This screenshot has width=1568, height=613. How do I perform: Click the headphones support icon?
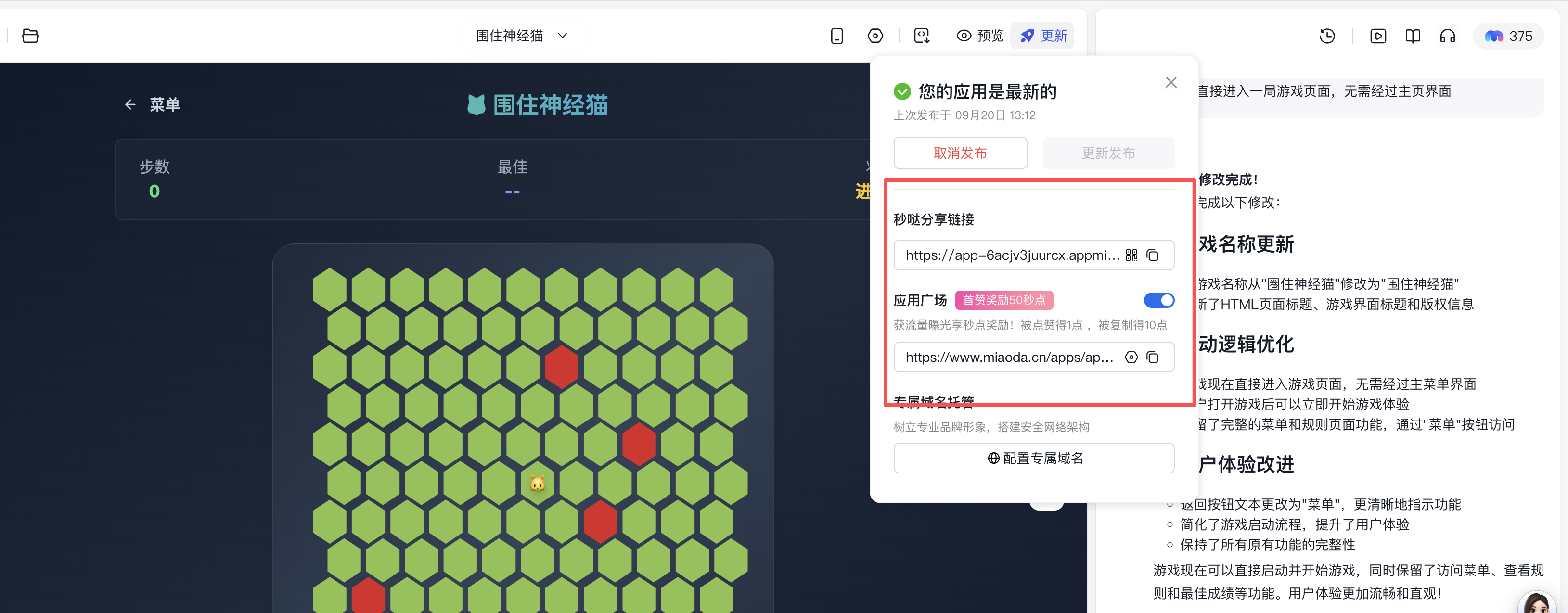1448,36
